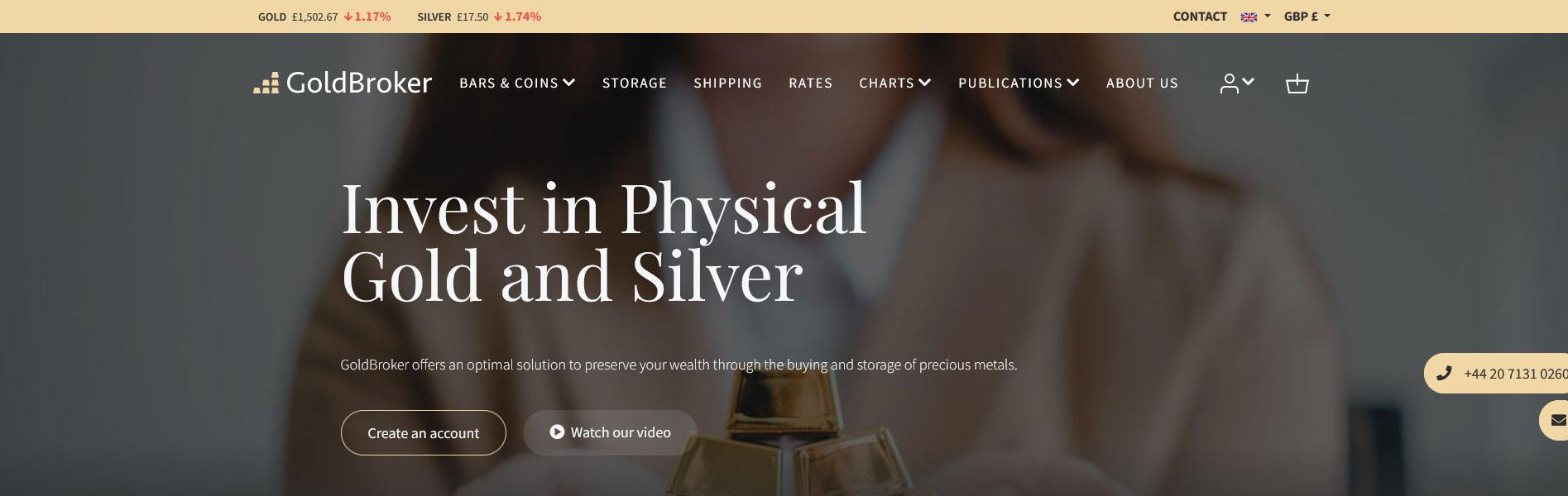Open the GBP £ currency selector
The width and height of the screenshot is (1568, 496).
tap(1307, 17)
